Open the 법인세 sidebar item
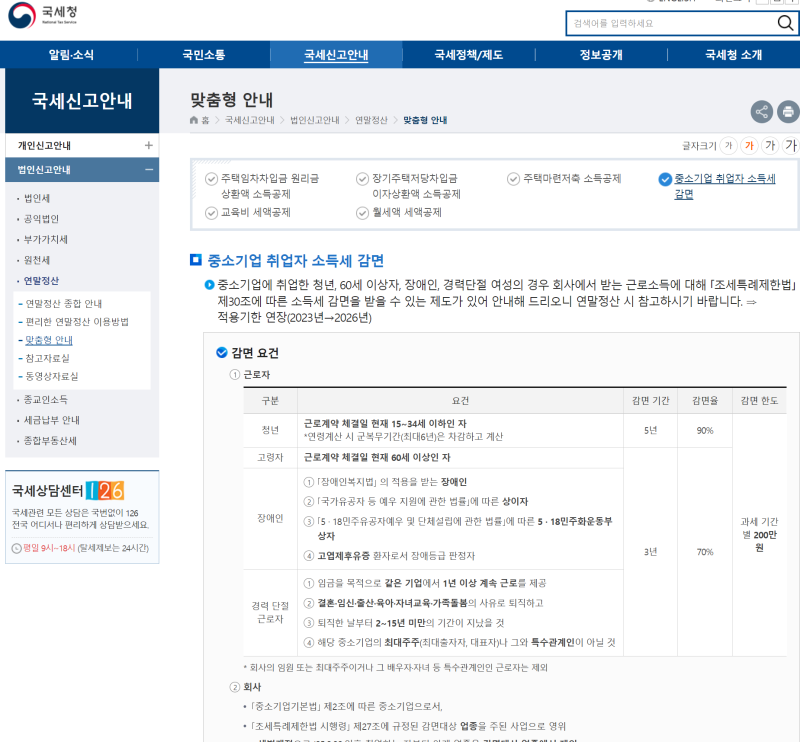This screenshot has width=800, height=742. click(x=37, y=198)
